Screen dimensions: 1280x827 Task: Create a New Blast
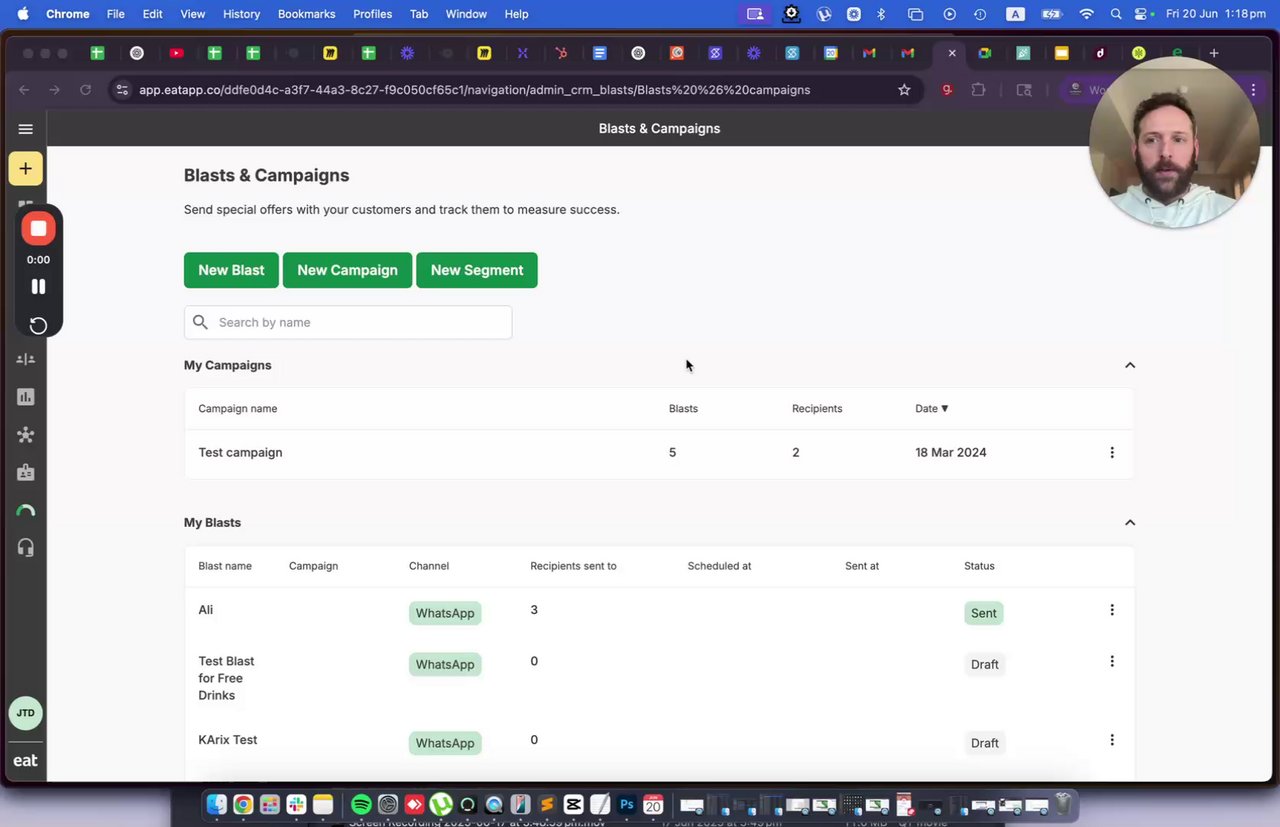(231, 270)
